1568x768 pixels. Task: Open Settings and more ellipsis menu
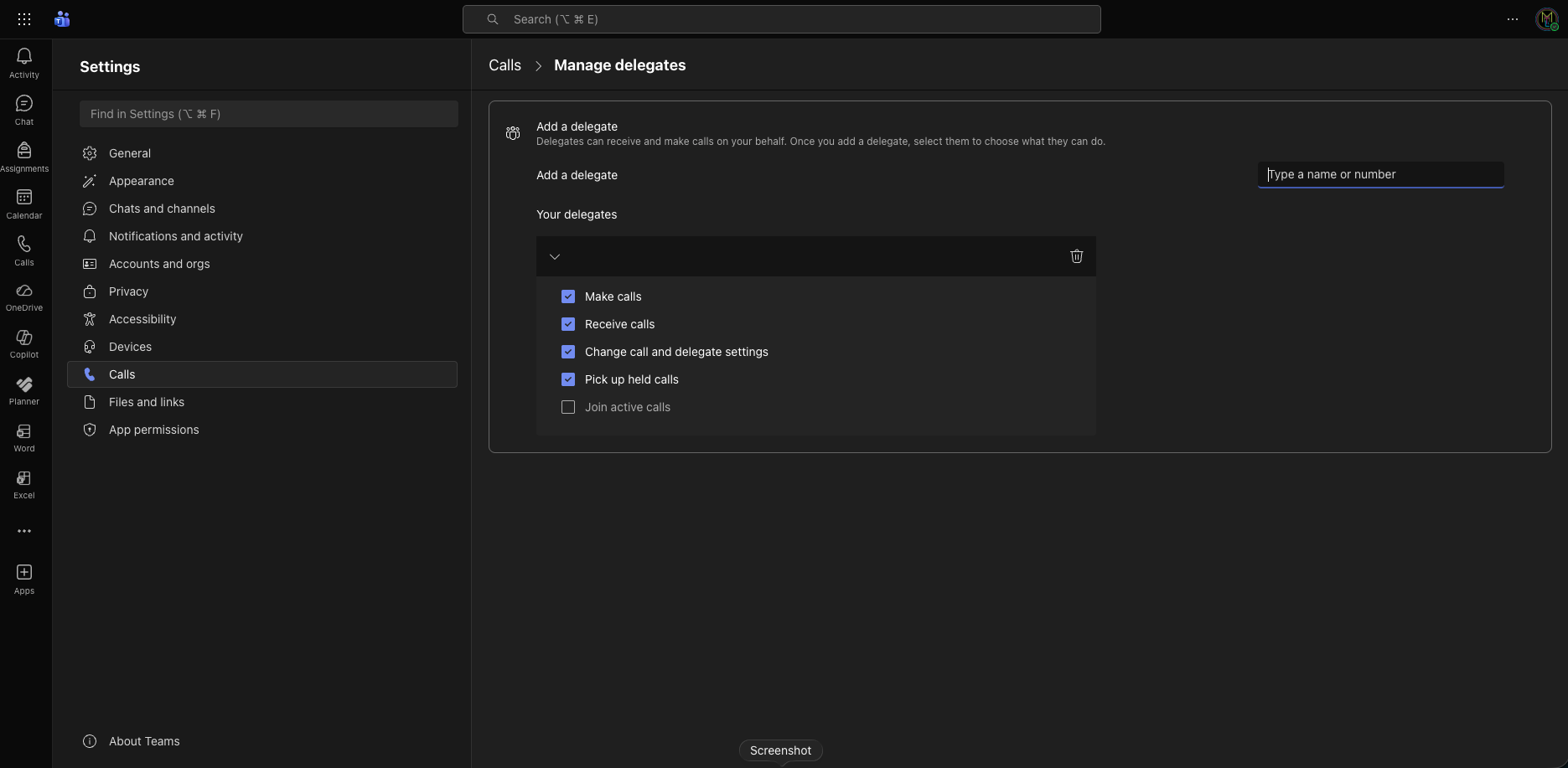pos(1513,19)
